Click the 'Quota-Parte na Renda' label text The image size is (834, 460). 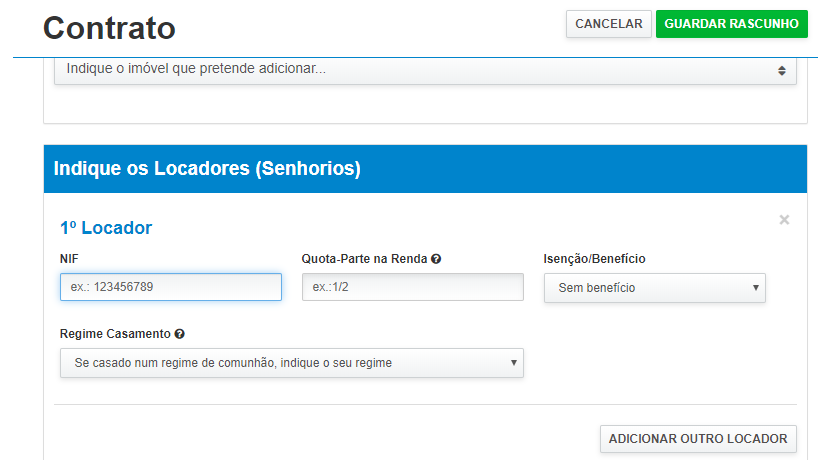coord(364,259)
